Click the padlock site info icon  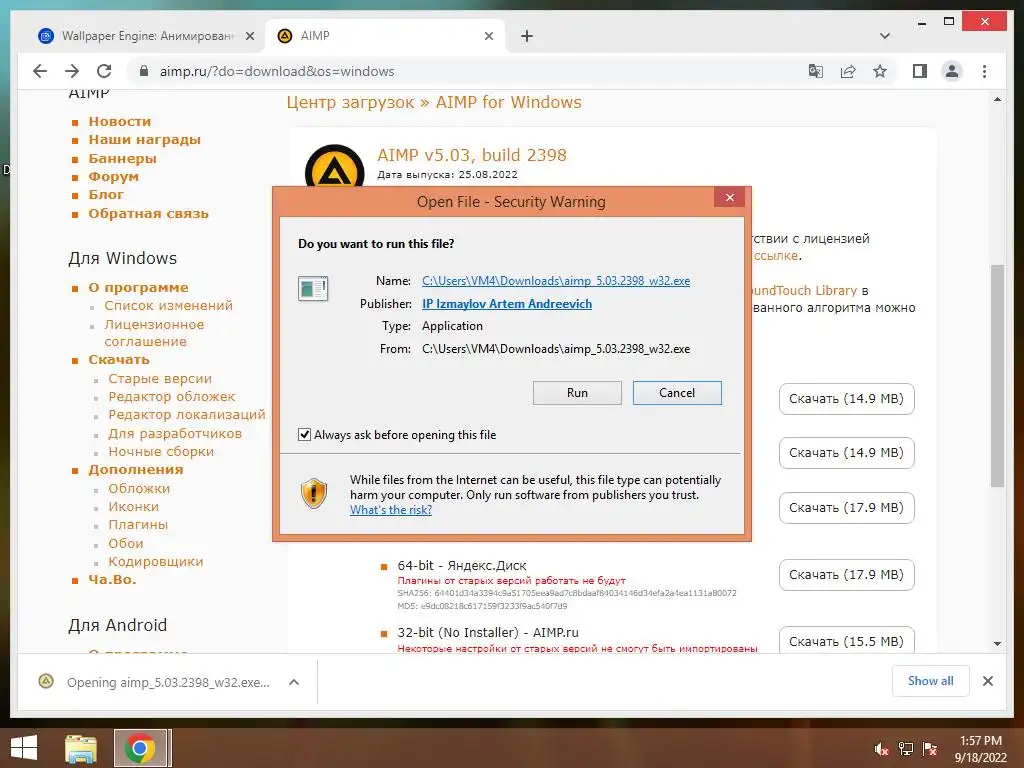tap(144, 71)
